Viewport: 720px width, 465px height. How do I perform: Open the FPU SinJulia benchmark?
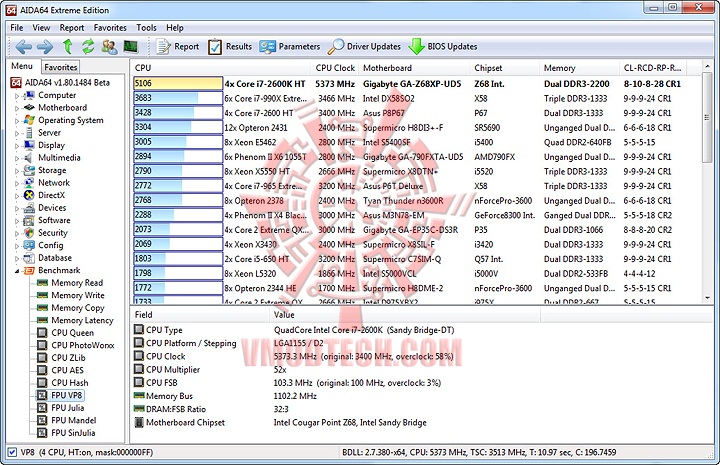click(x=73, y=432)
